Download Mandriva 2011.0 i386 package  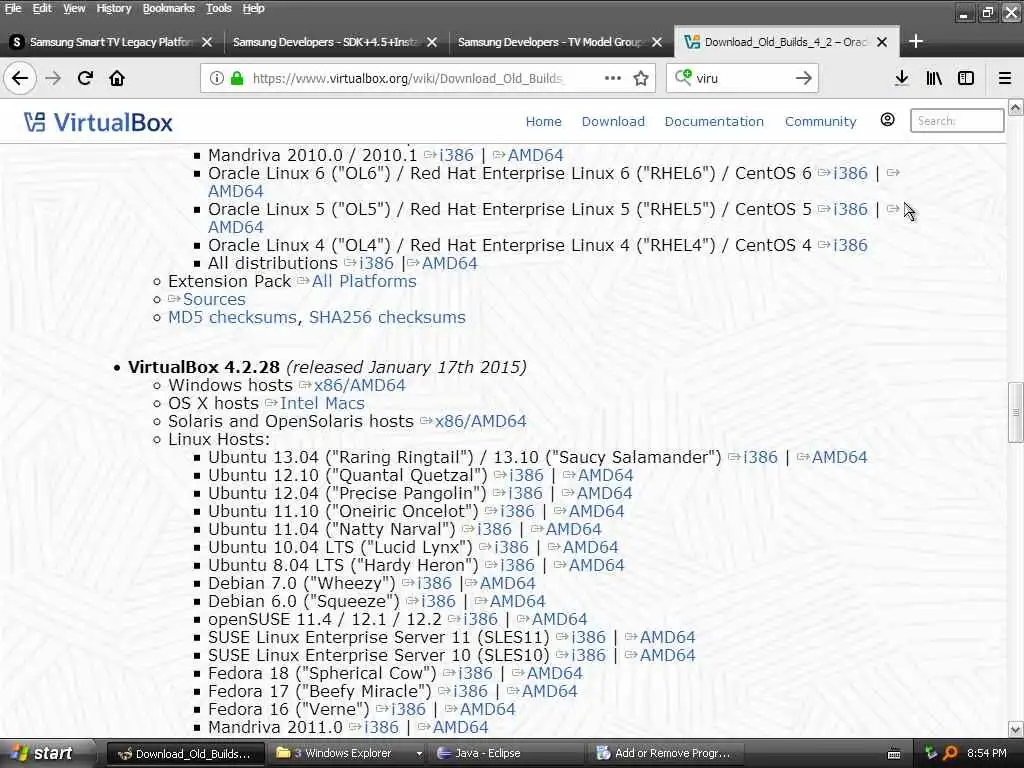pyautogui.click(x=381, y=728)
